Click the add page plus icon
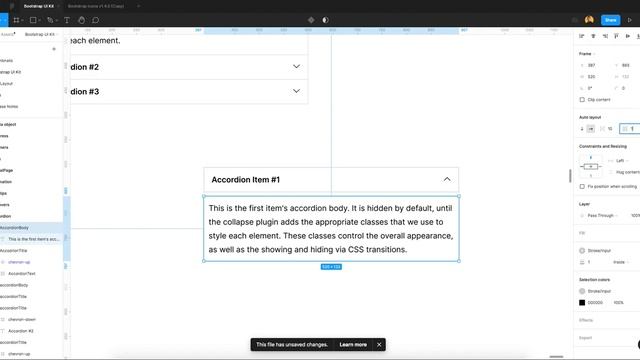 click(x=54, y=49)
